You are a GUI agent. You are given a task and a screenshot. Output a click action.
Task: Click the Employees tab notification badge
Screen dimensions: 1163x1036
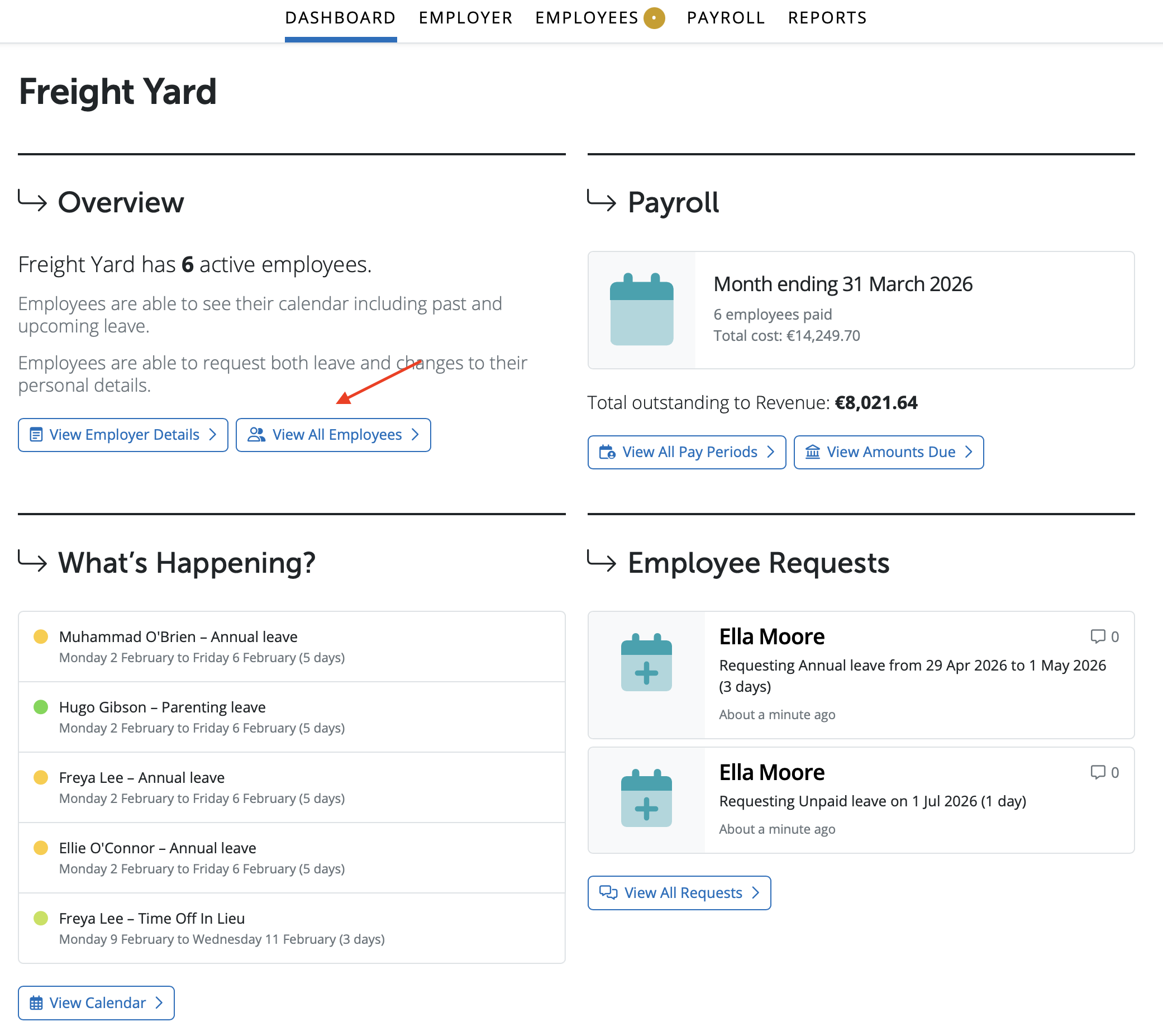(x=654, y=18)
